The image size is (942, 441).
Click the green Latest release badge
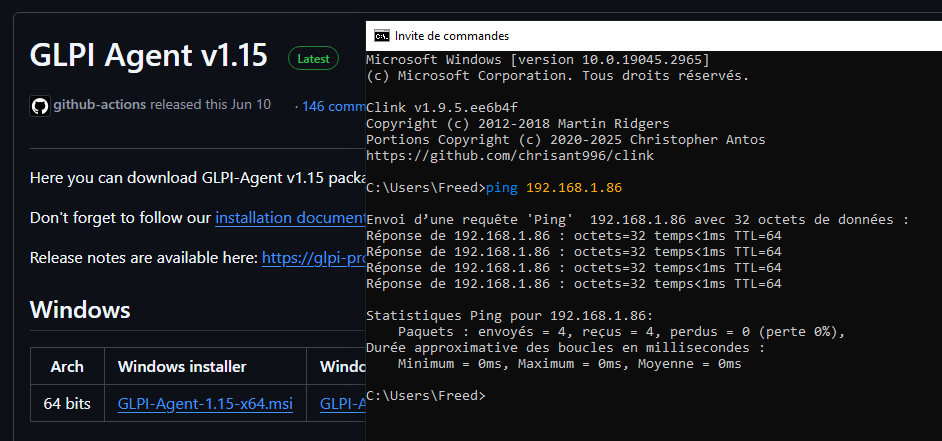pyautogui.click(x=313, y=58)
